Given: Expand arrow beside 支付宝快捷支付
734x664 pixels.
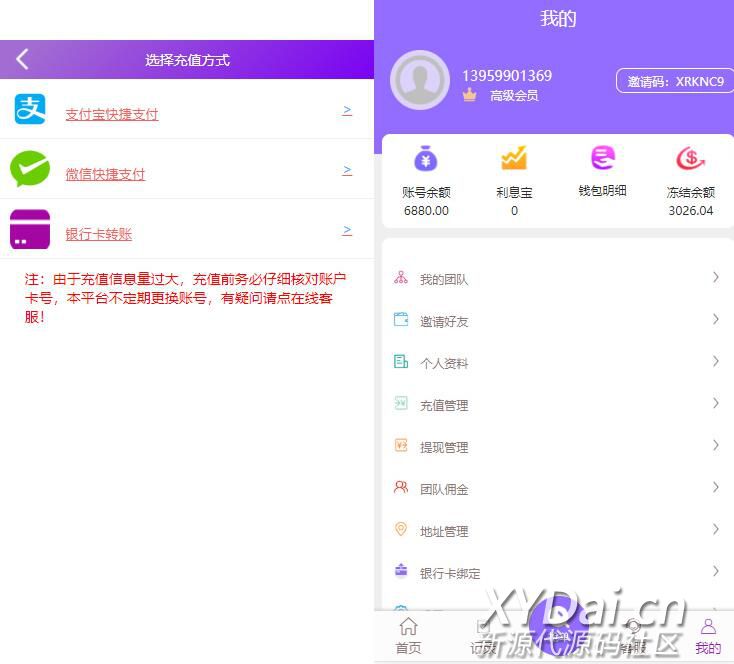Looking at the screenshot, I should point(347,111).
